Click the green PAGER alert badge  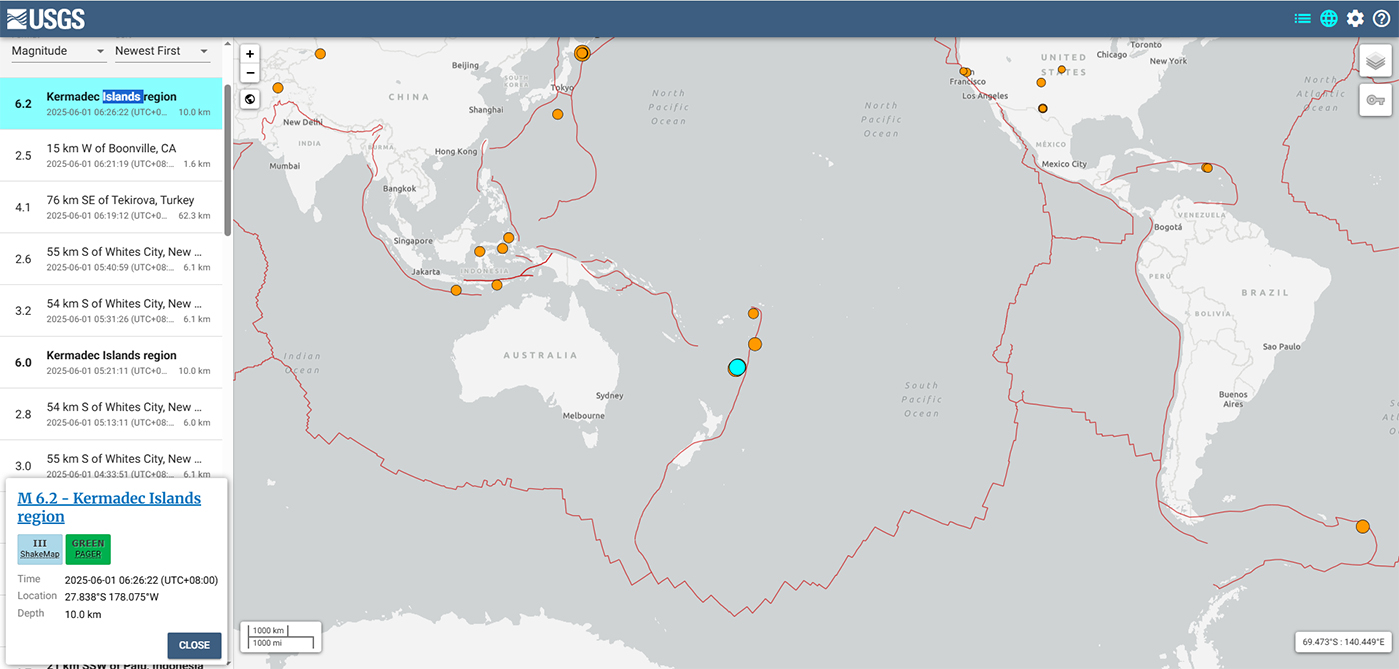[88, 549]
